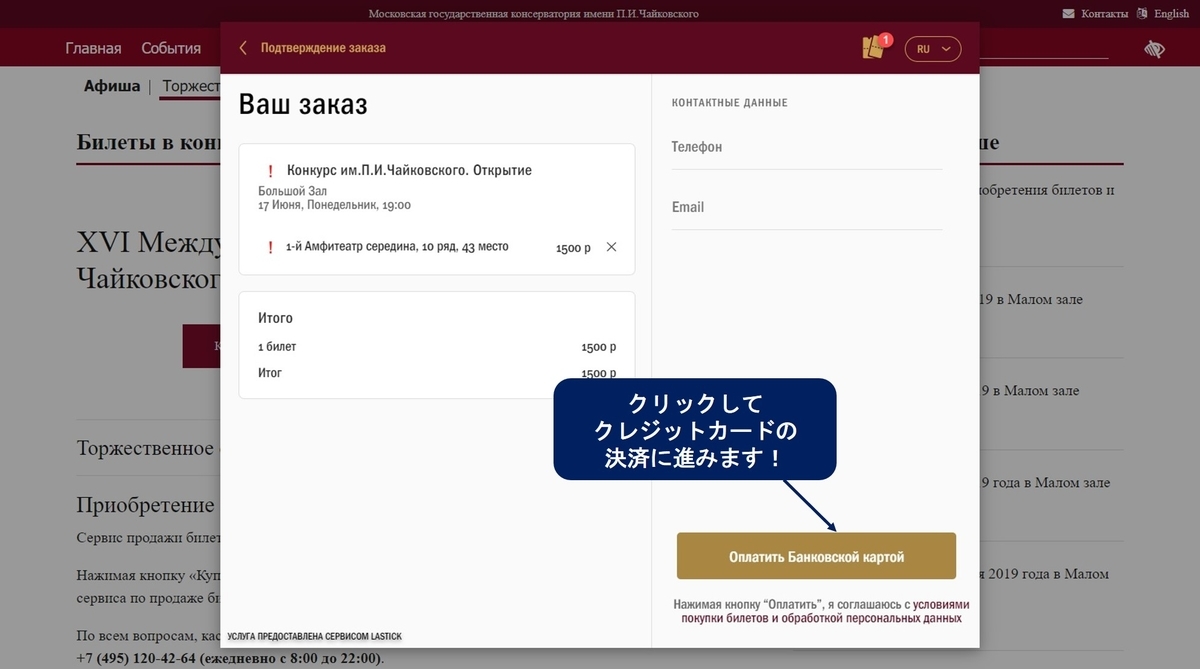Screen dimensions: 1200x669
Task: Open the RU language dropdown
Action: pyautogui.click(x=932, y=47)
